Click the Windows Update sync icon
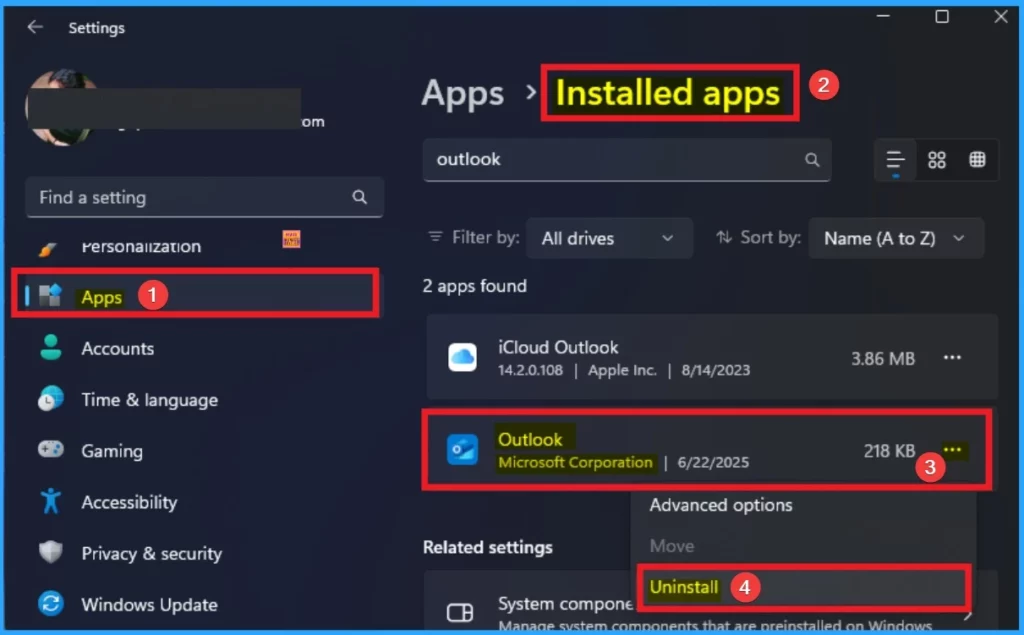1024x635 pixels. [x=51, y=603]
